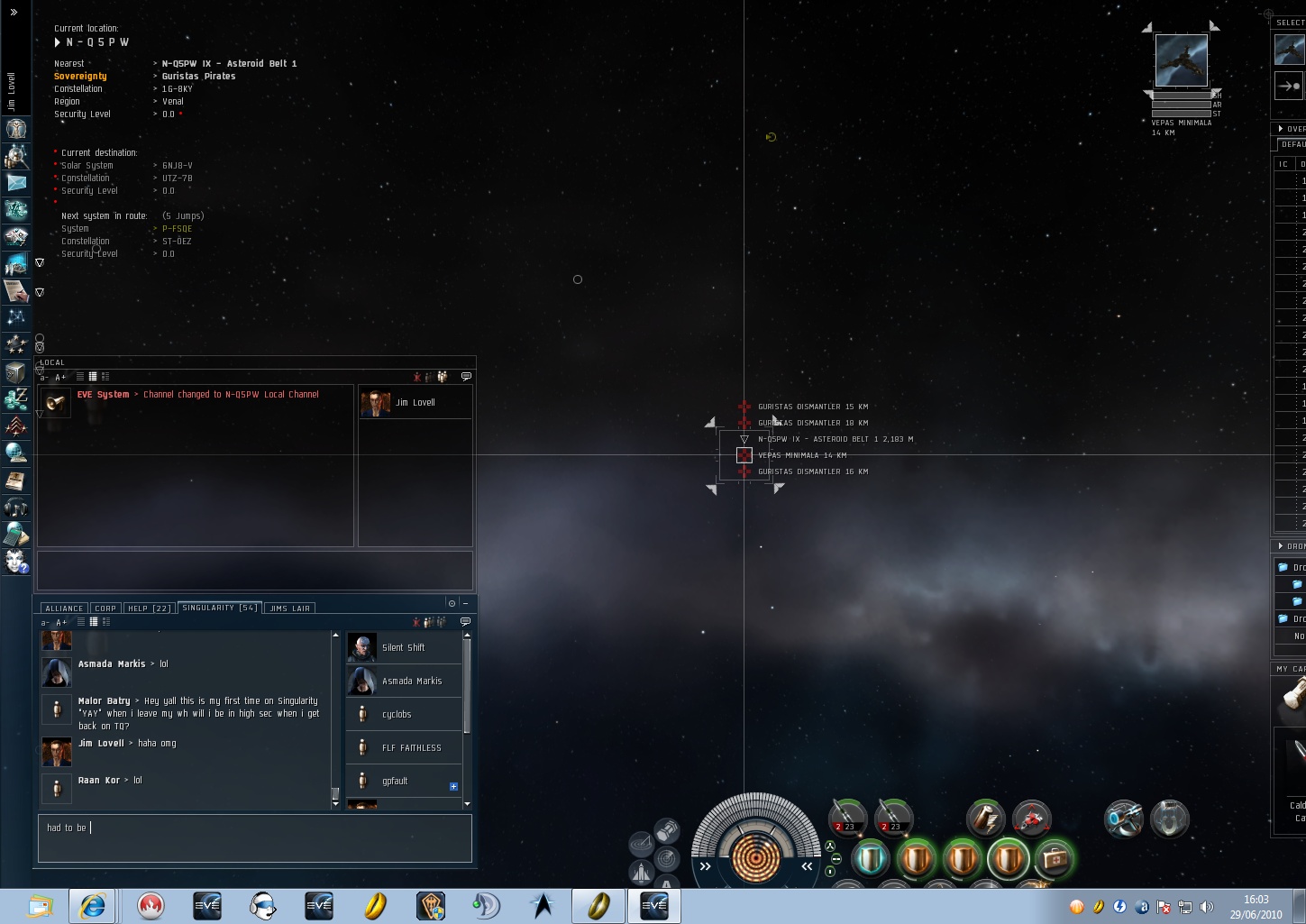Viewport: 1306px width, 924px height.
Task: Open Local channel menu chat-bubble icon
Action: [466, 376]
